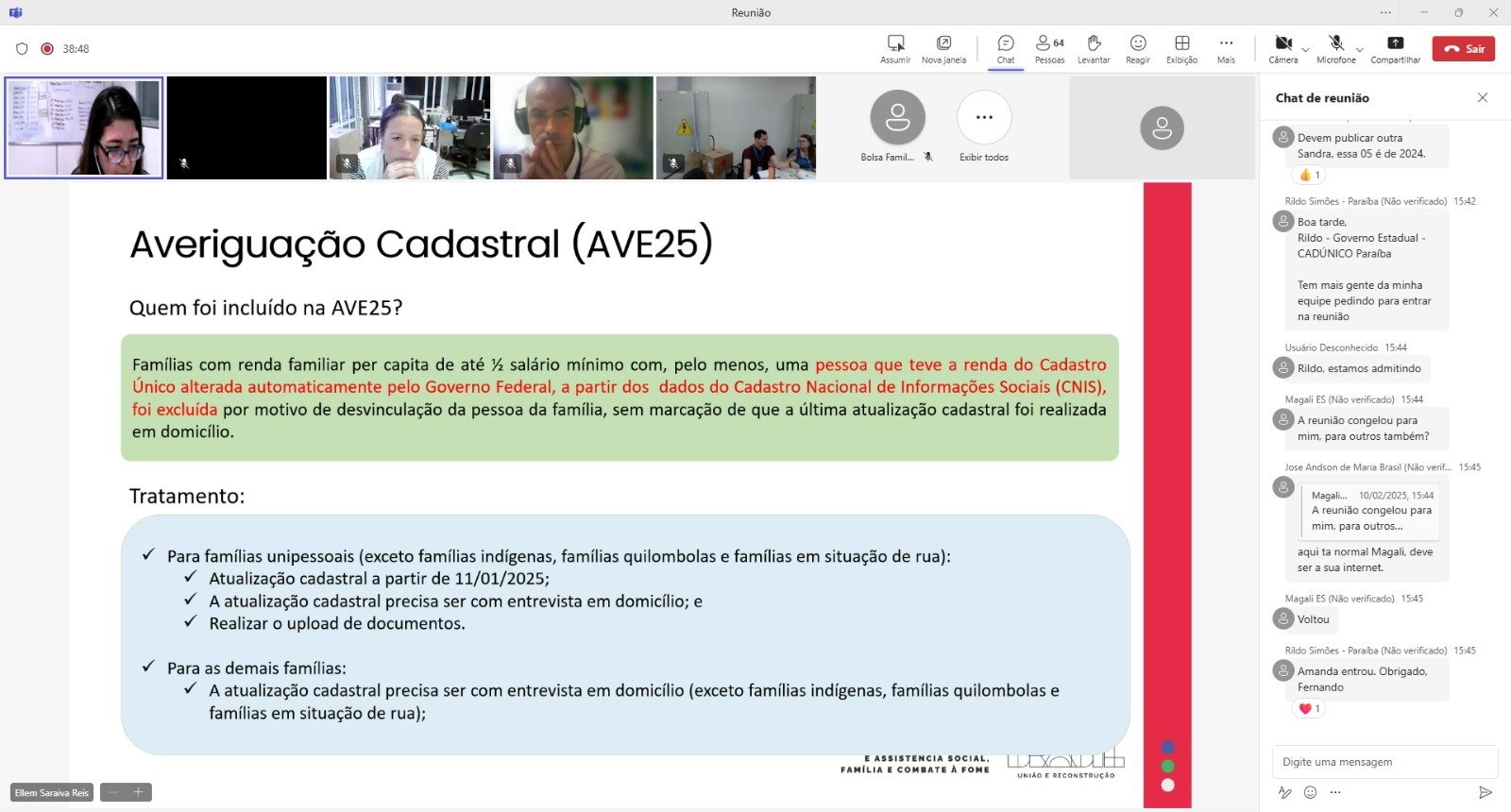This screenshot has height=812, width=1511.
Task: Expand camera options dropdown arrow
Action: point(1305,49)
